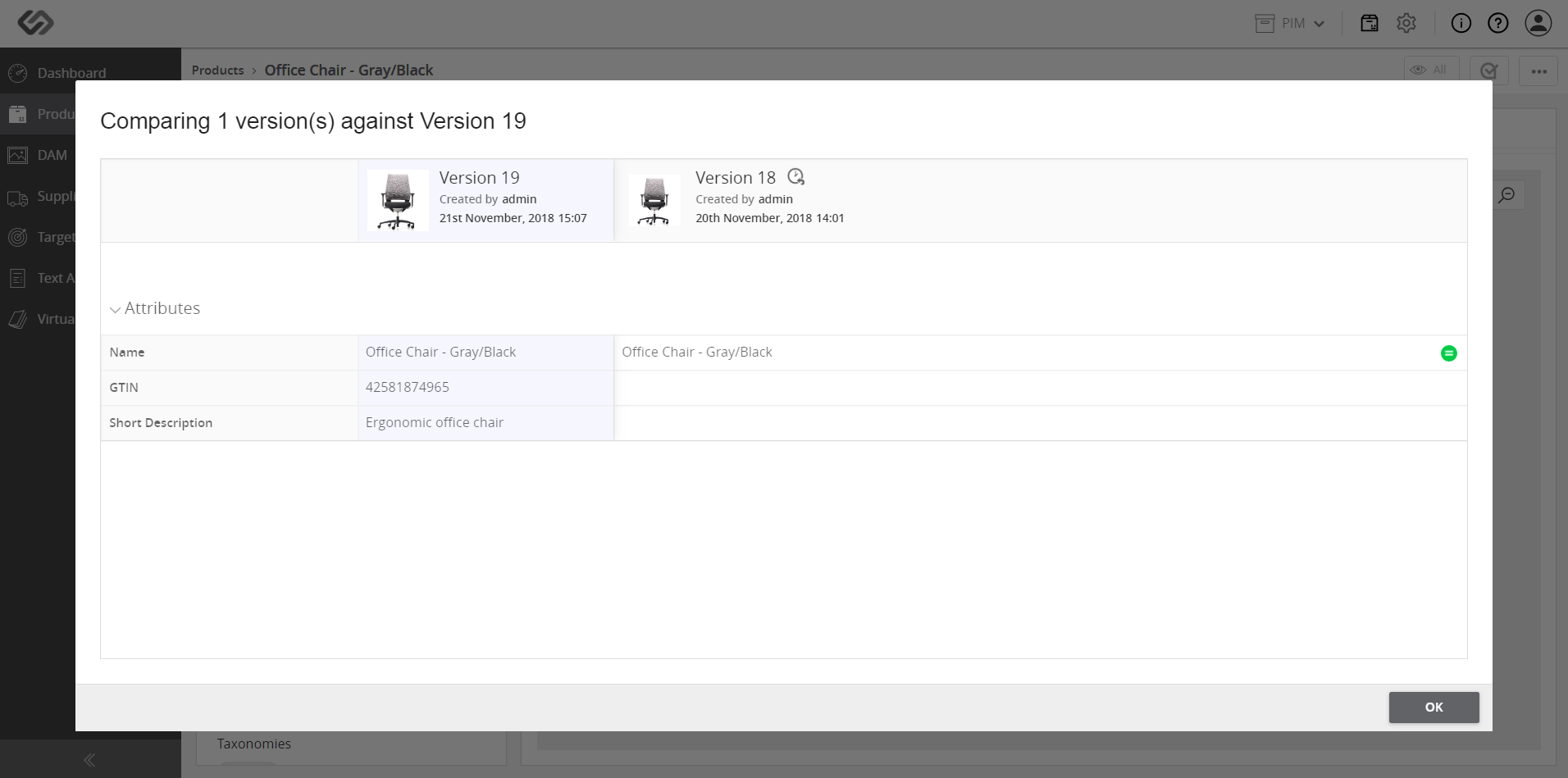Click the Products breadcrumb link
Viewport: 1568px width, 778px height.
coord(217,71)
